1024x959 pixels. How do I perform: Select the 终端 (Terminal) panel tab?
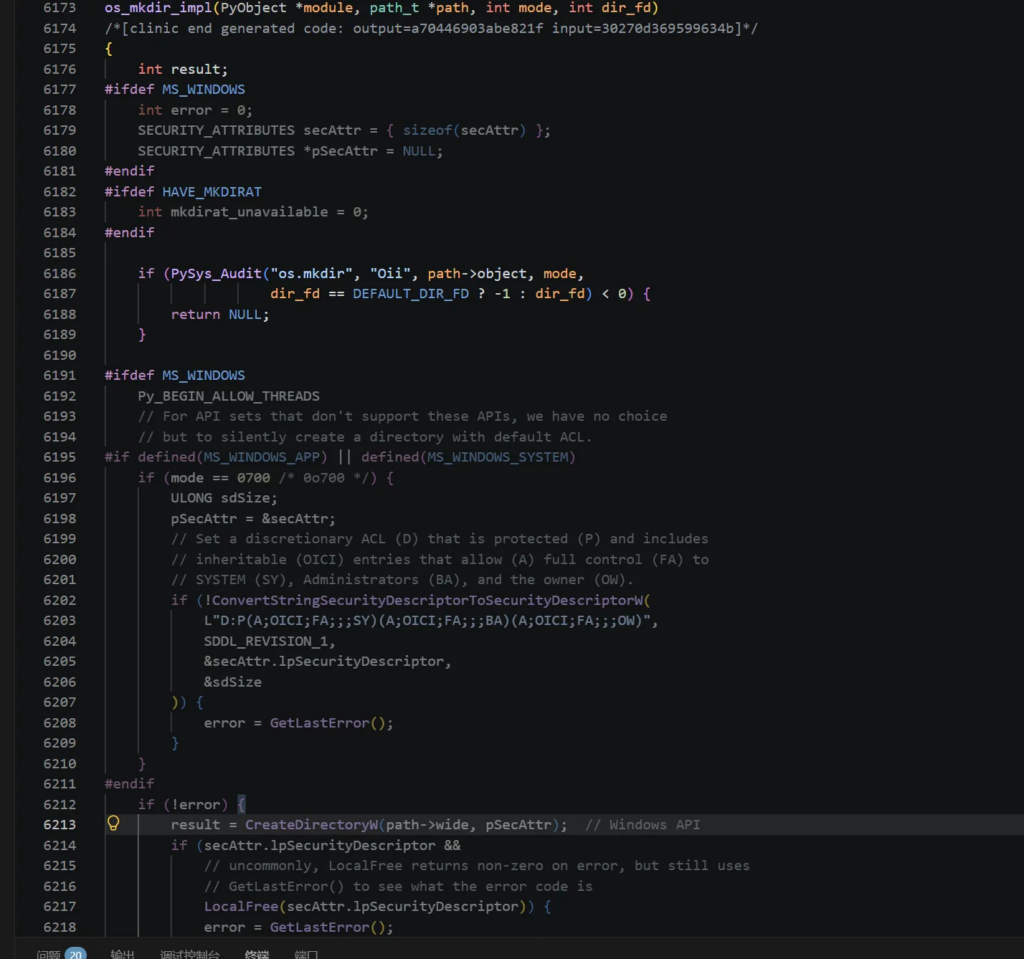click(x=257, y=954)
